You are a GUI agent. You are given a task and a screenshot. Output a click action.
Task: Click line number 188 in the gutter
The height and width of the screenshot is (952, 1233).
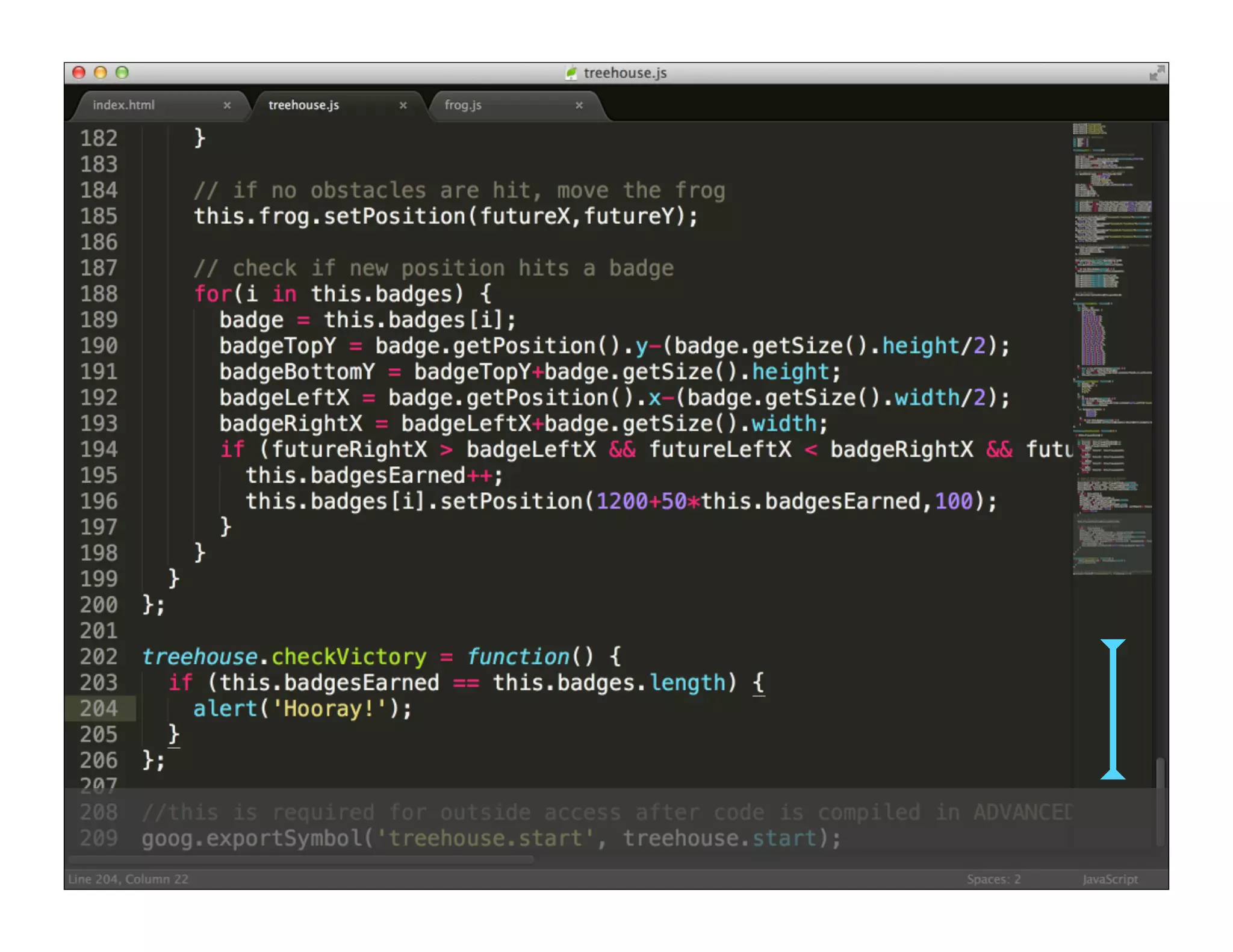click(x=99, y=294)
